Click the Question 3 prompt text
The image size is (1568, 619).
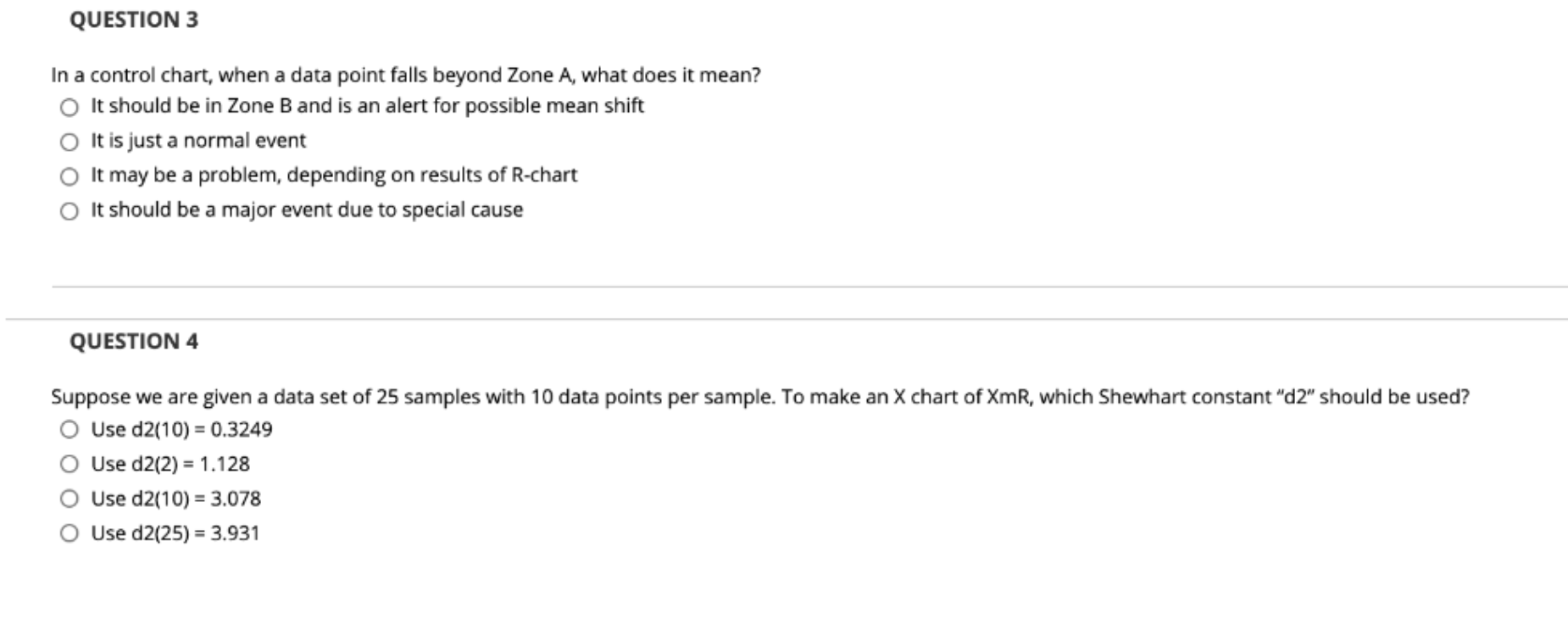click(x=405, y=74)
